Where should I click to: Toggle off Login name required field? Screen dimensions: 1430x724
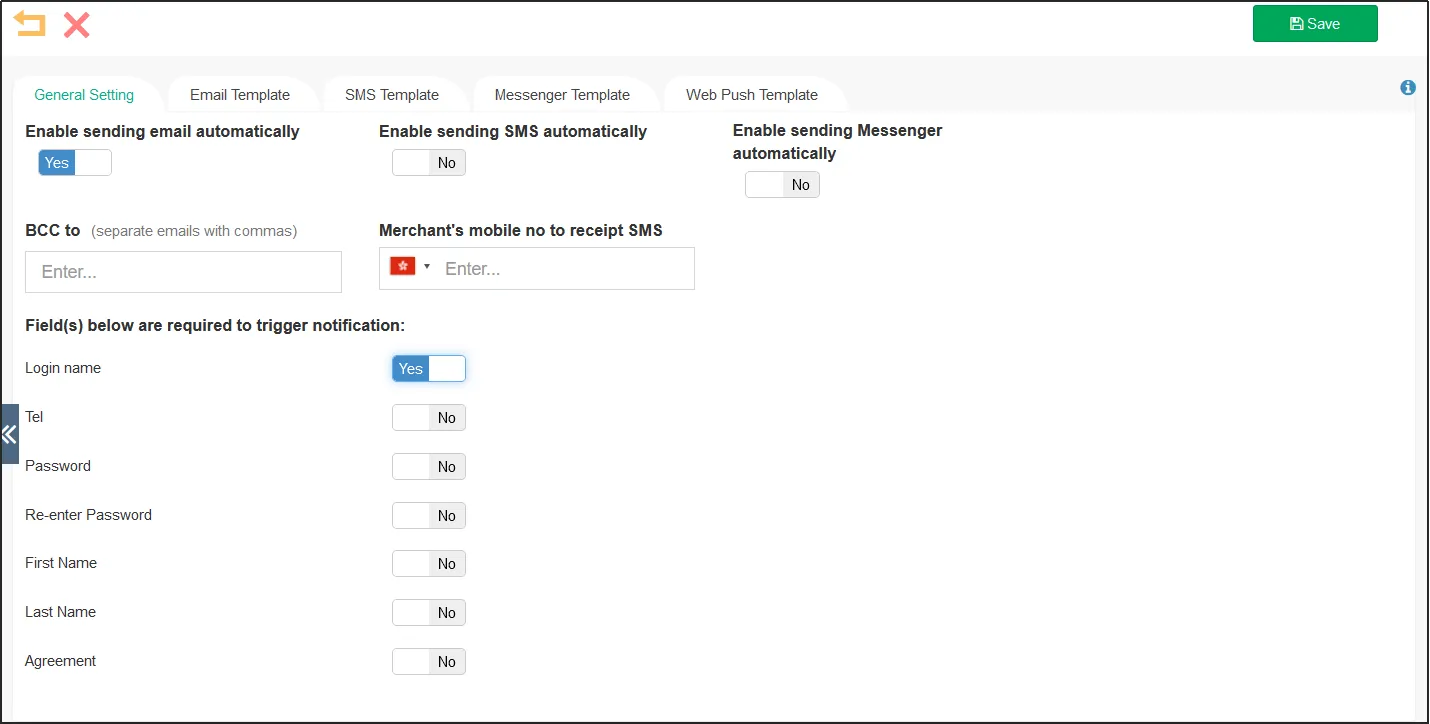429,369
